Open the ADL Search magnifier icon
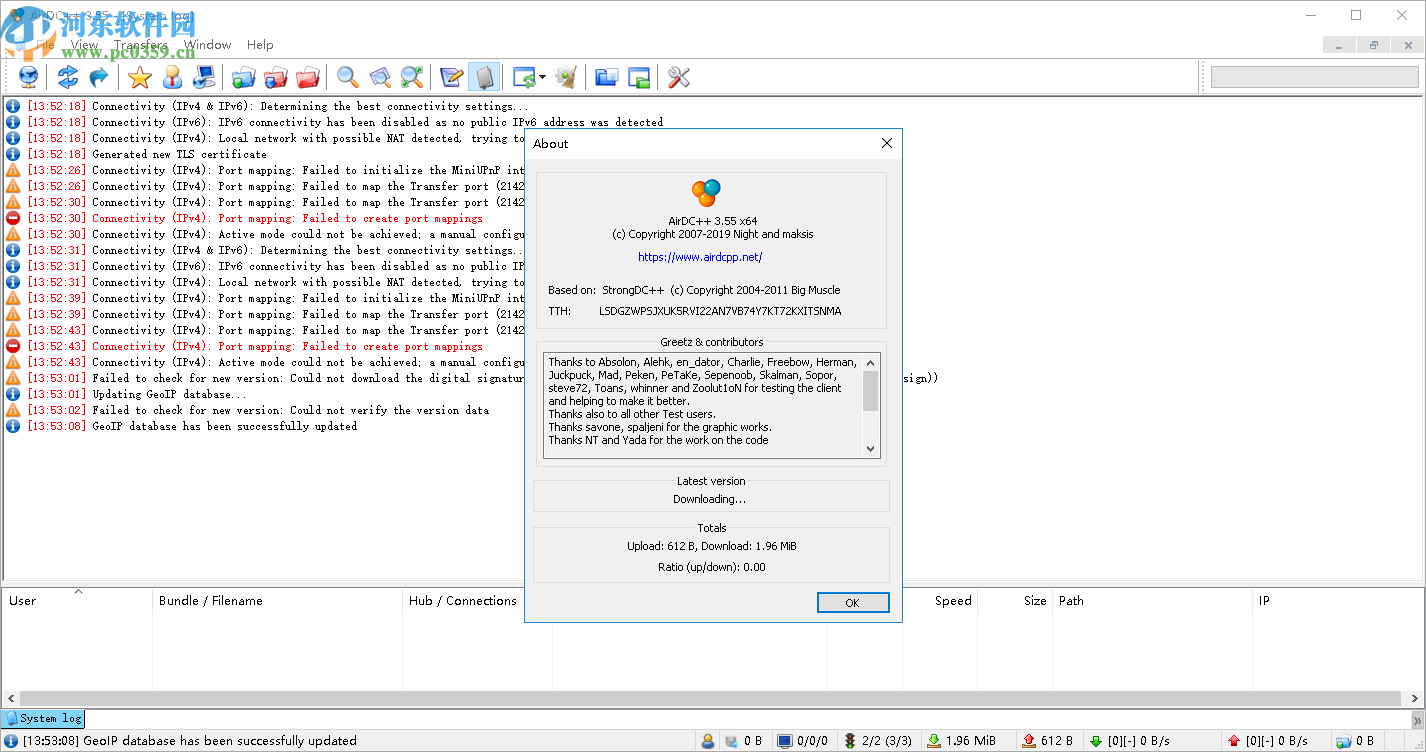Screen dimensions: 1426x752 click(380, 77)
